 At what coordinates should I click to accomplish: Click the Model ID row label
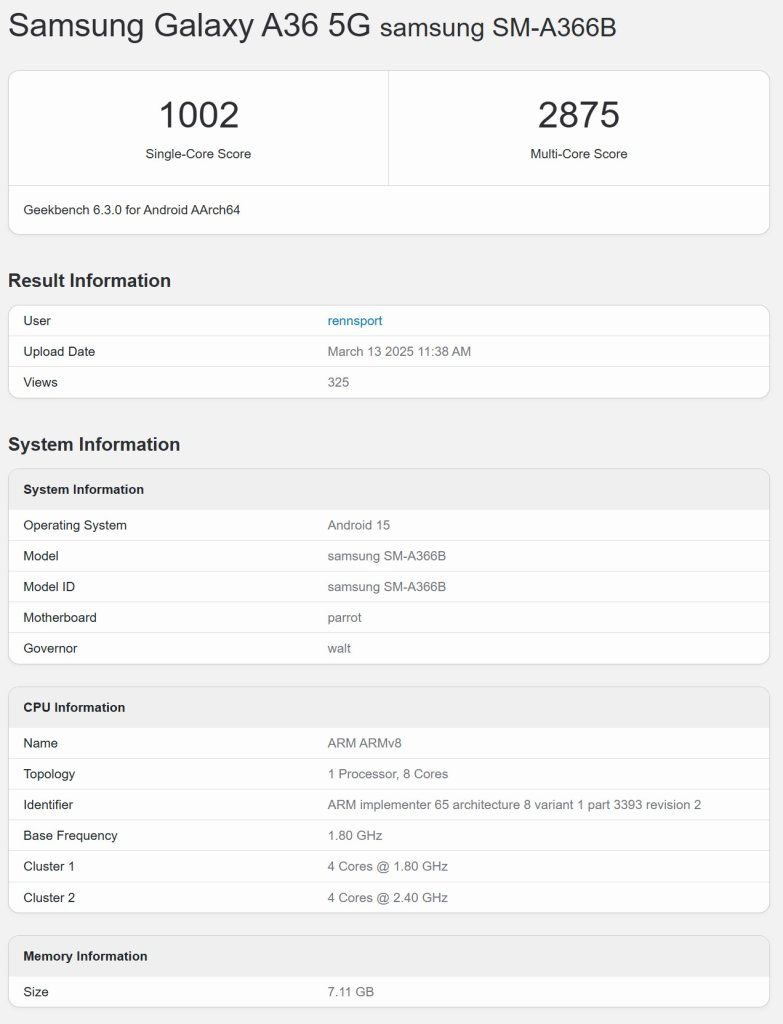coord(49,587)
